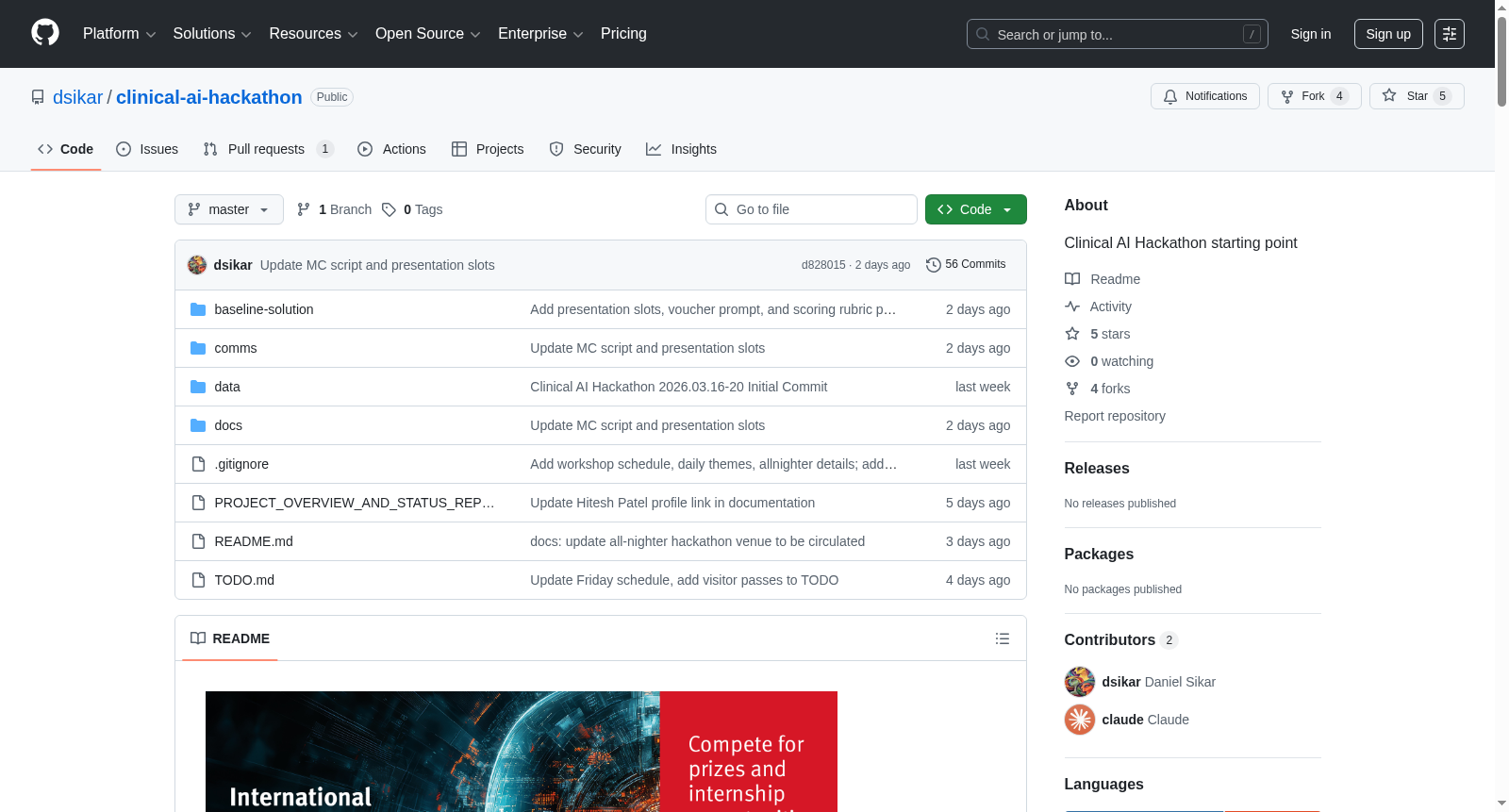This screenshot has height=812, width=1509.
Task: Switch to the Issues tab
Action: tap(147, 149)
